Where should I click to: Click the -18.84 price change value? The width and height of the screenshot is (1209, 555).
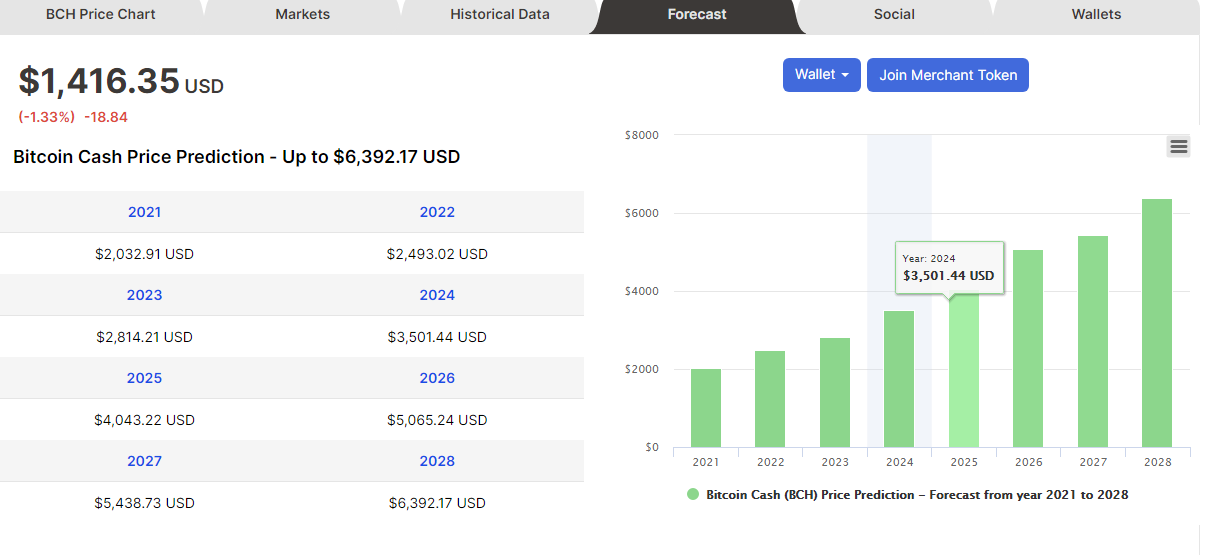point(106,117)
